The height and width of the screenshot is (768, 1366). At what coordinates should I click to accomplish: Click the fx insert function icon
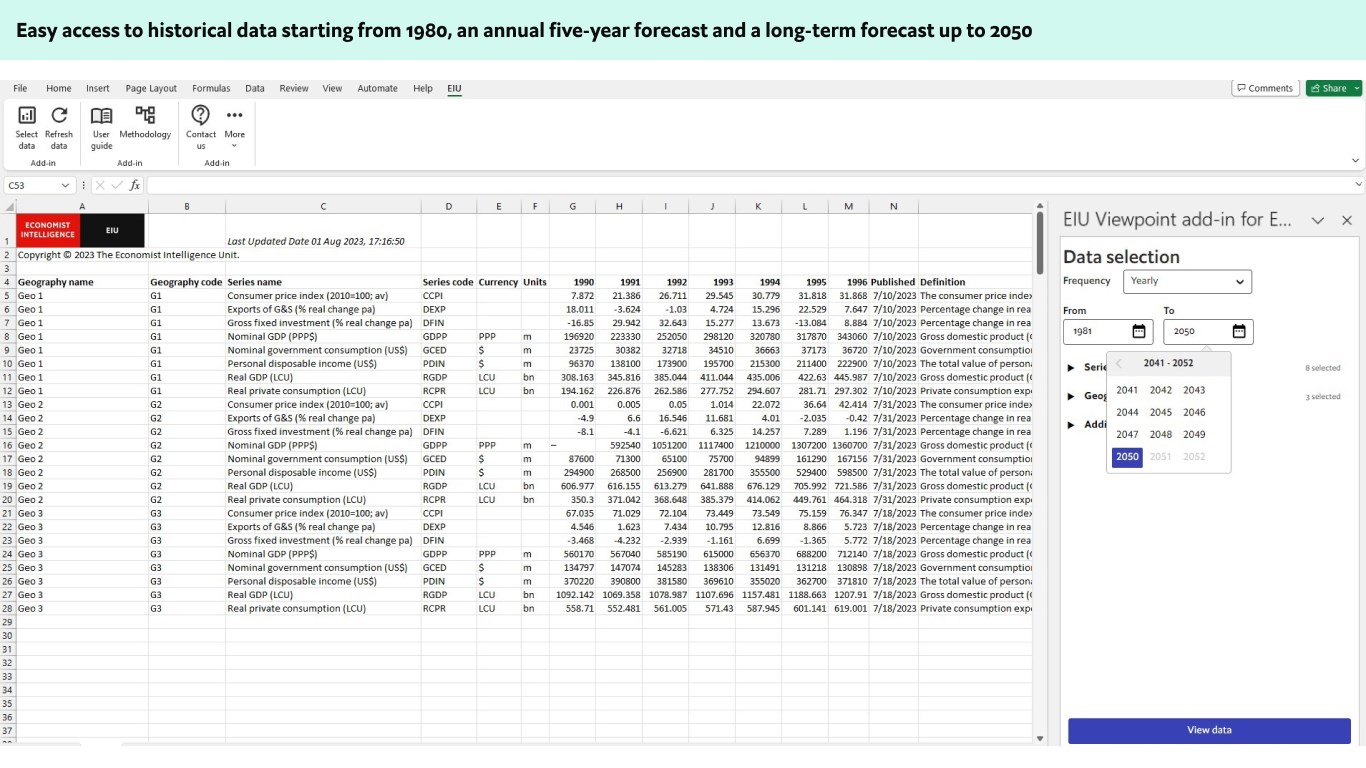coord(135,185)
